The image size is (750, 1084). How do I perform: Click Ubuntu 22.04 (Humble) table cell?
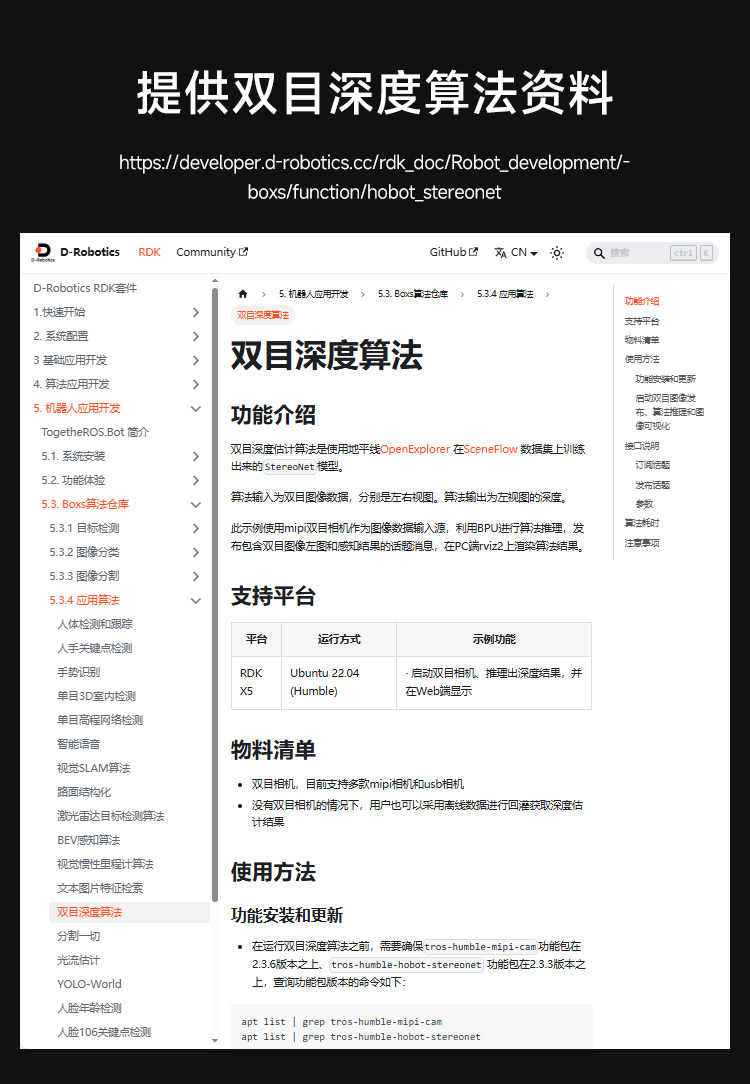pyautogui.click(x=339, y=682)
